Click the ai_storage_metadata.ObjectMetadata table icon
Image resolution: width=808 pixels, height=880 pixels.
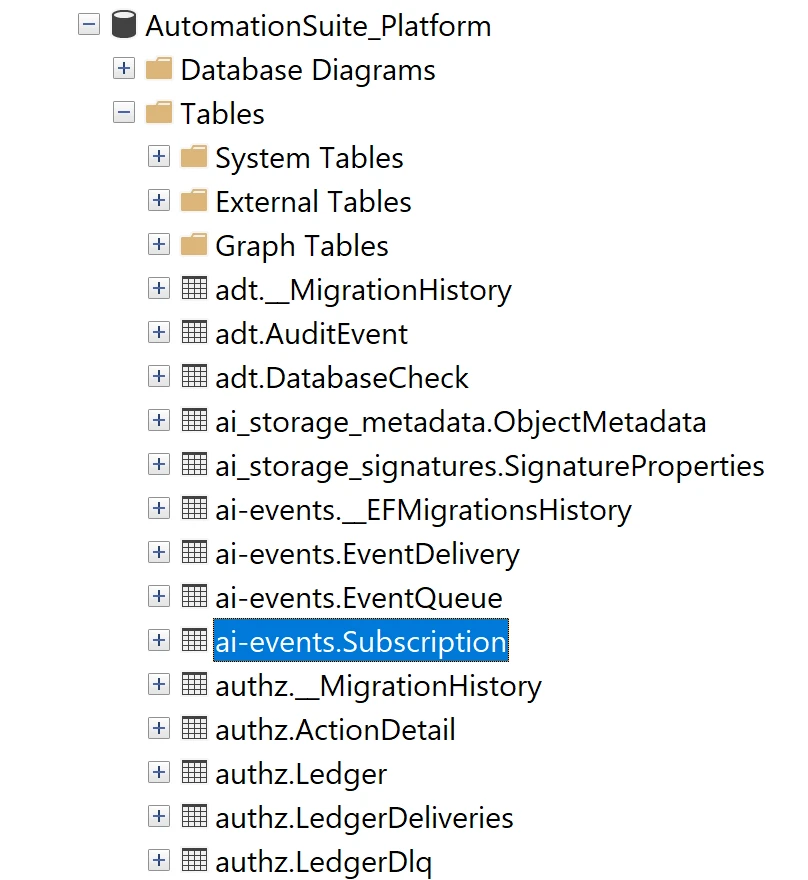[194, 420]
